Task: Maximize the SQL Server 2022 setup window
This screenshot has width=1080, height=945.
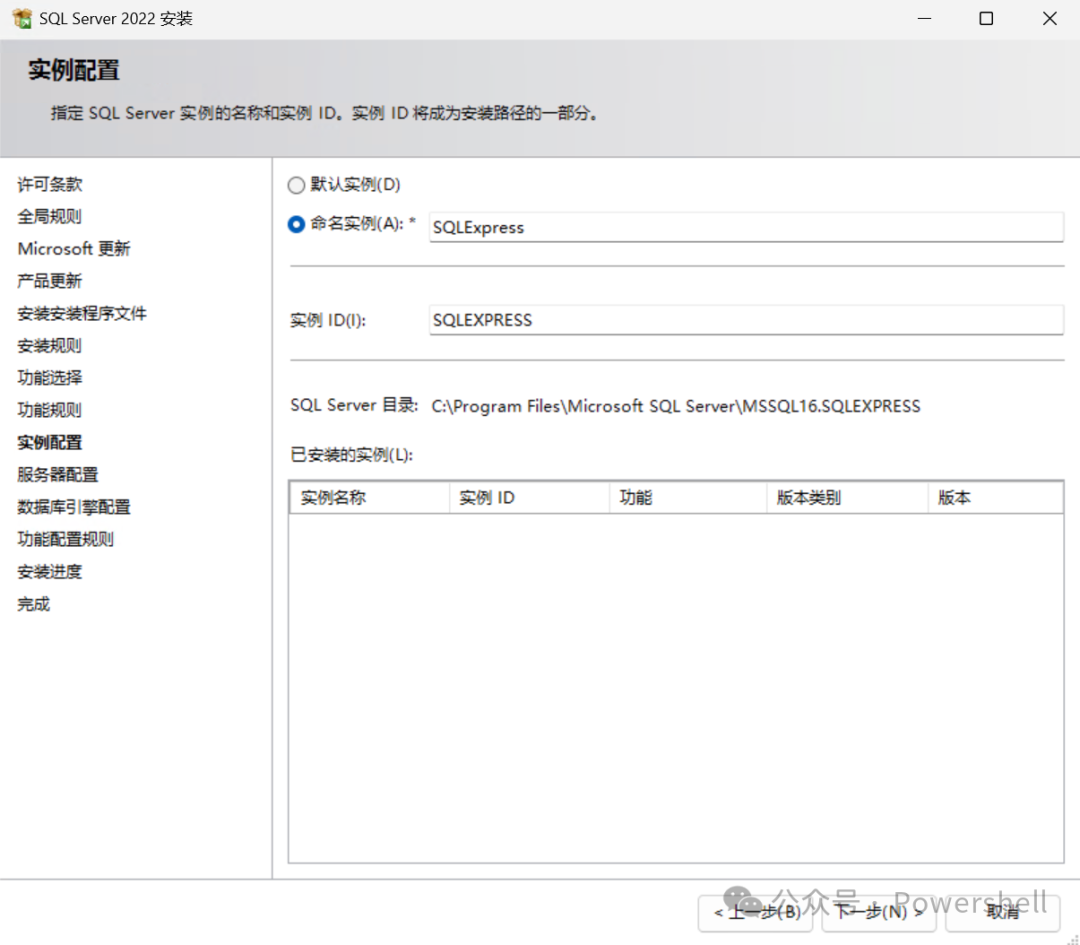Action: click(x=986, y=19)
